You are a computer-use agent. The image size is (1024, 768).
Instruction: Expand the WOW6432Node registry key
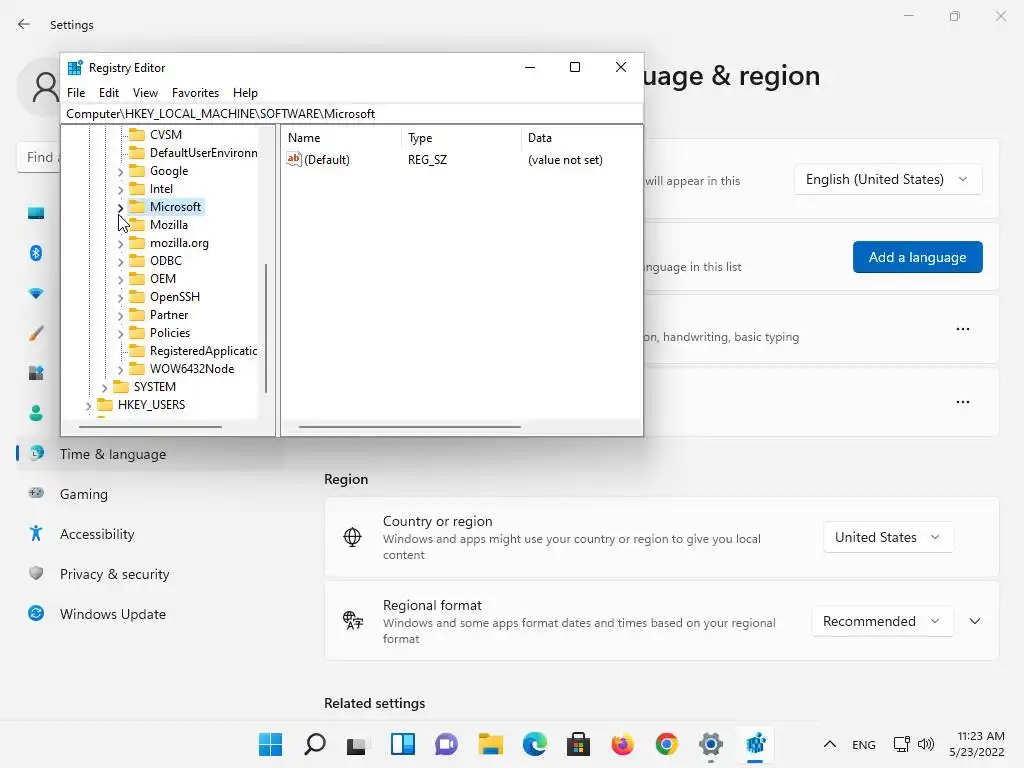point(120,370)
